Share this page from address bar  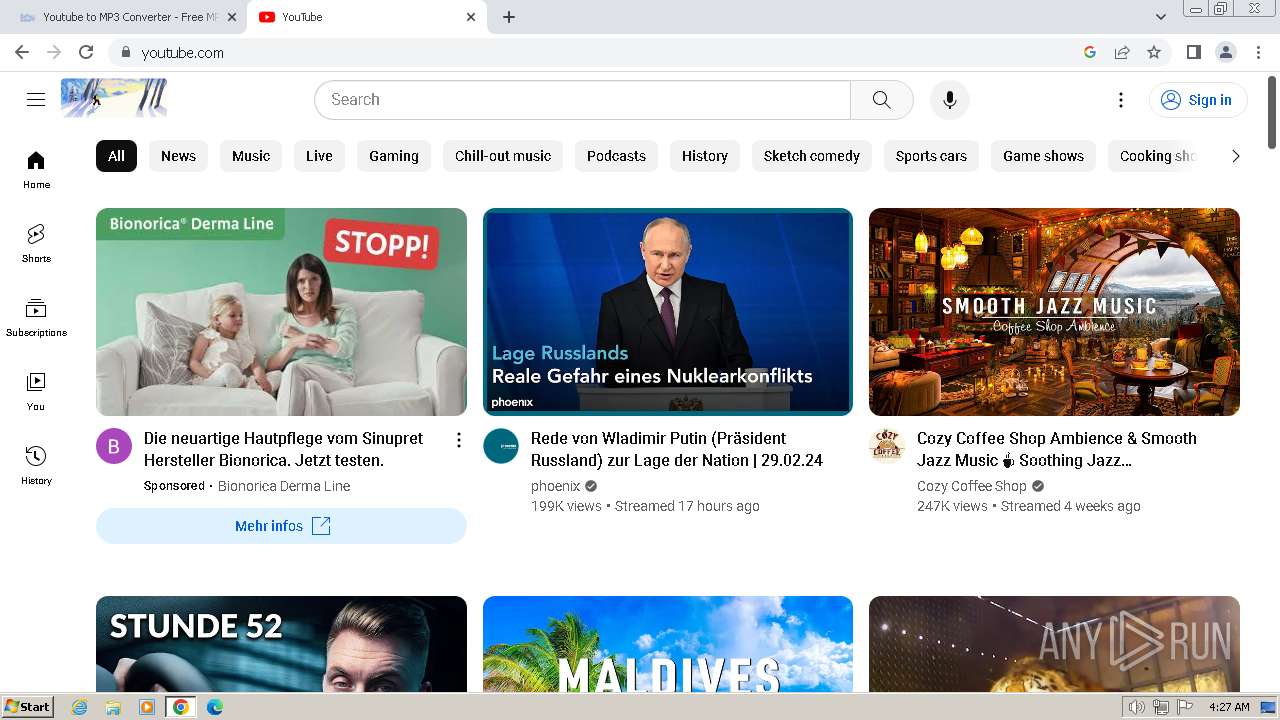coord(1122,52)
